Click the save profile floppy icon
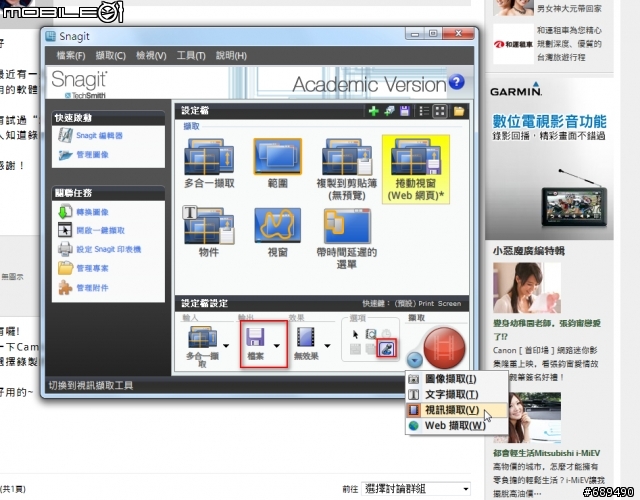 click(x=404, y=111)
